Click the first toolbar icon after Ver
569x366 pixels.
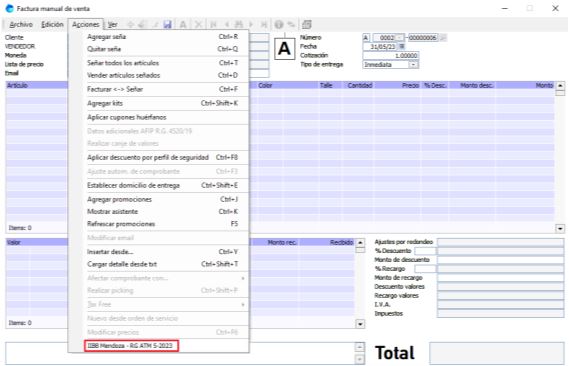coord(131,25)
